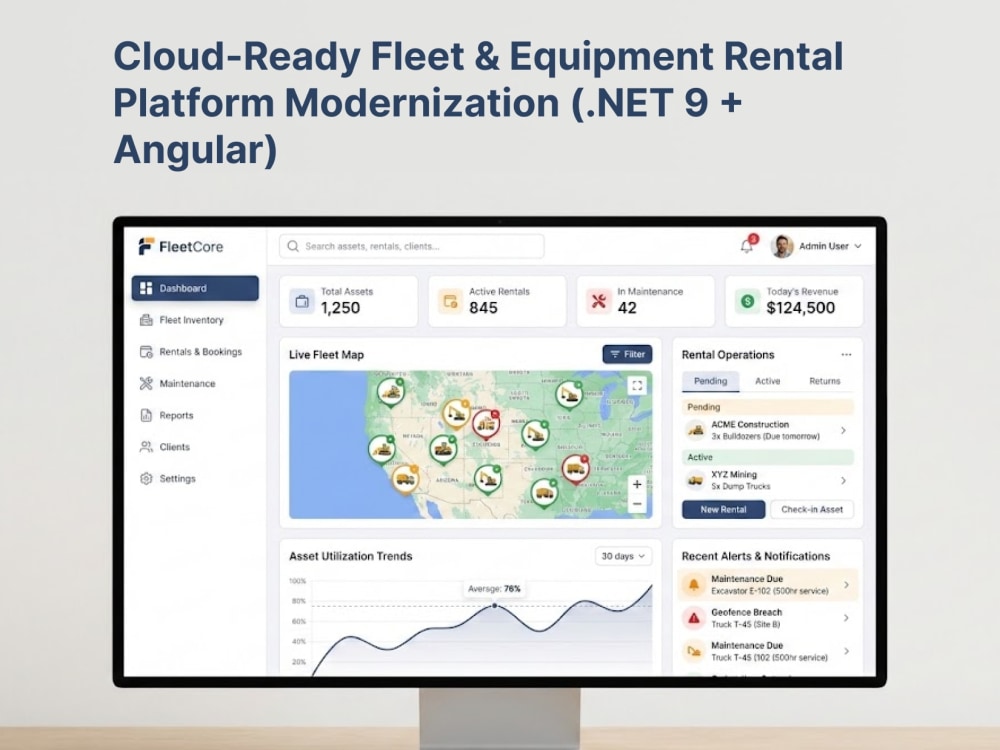Switch to the Pending tab
The height and width of the screenshot is (750, 1000).
(710, 381)
